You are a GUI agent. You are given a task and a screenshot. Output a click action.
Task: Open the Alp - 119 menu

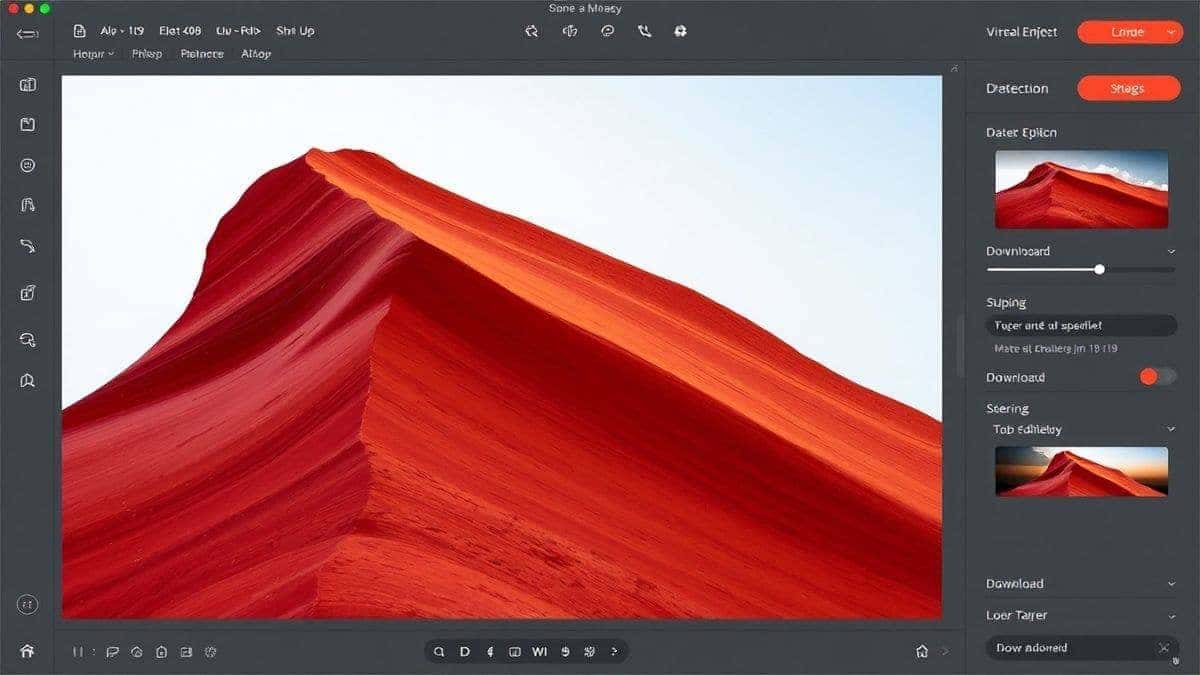coord(122,31)
